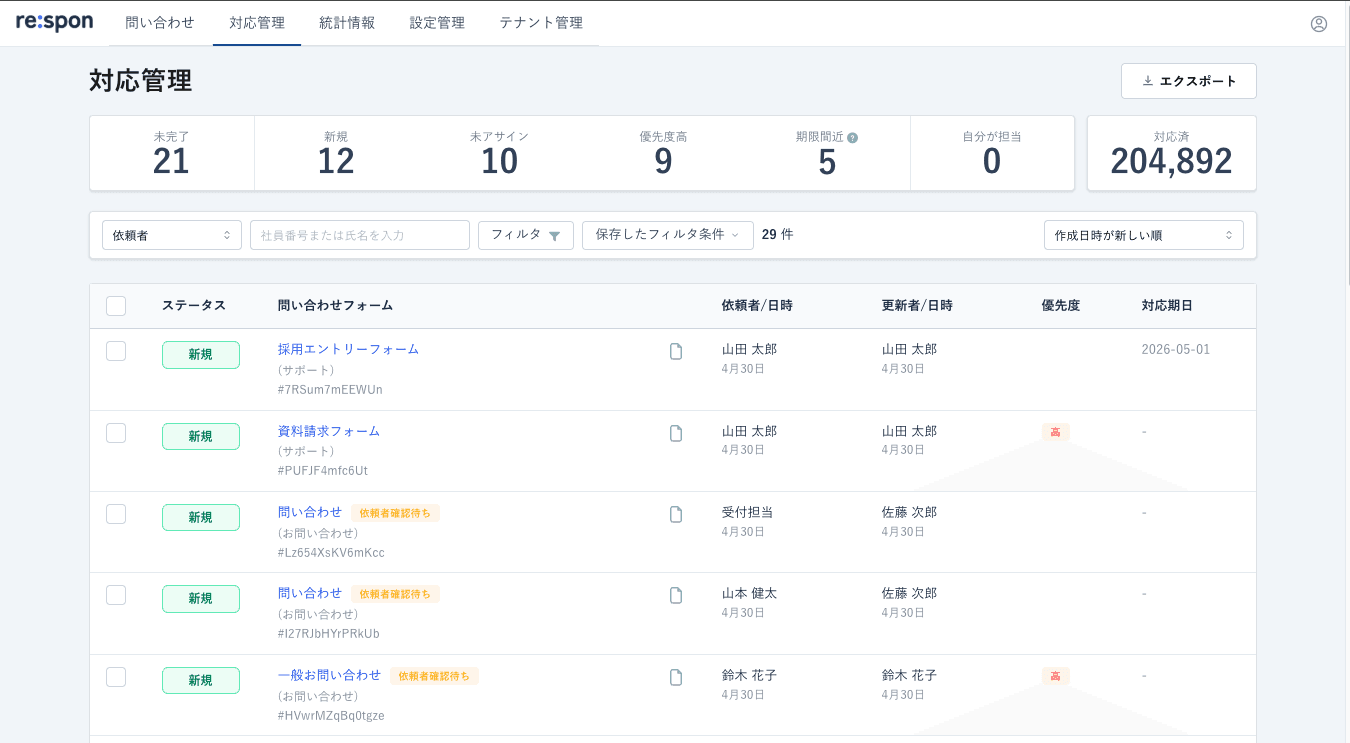
Task: Open document icon in 受付担当 row
Action: [676, 514]
